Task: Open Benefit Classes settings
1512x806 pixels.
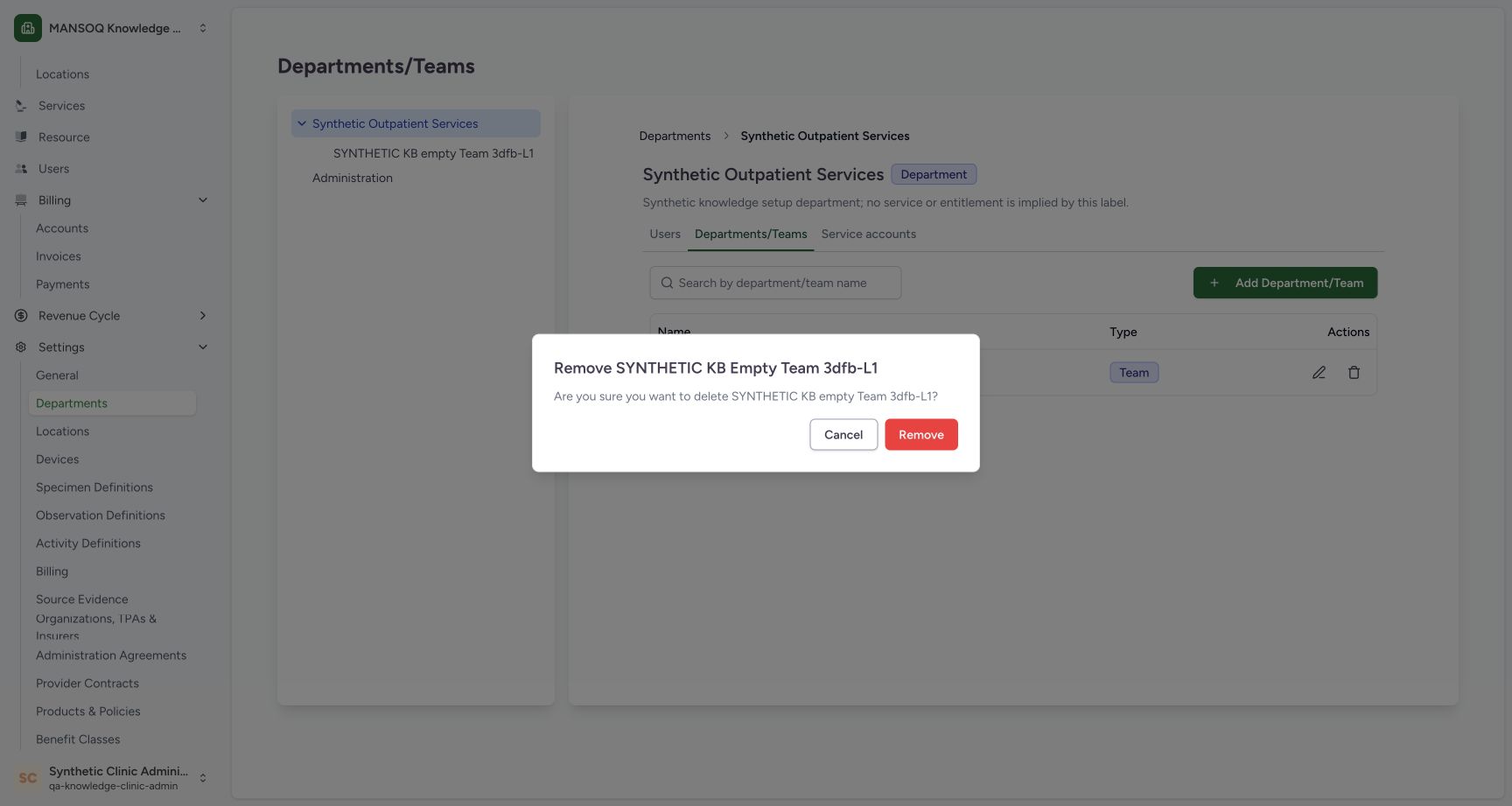Action: tap(78, 739)
